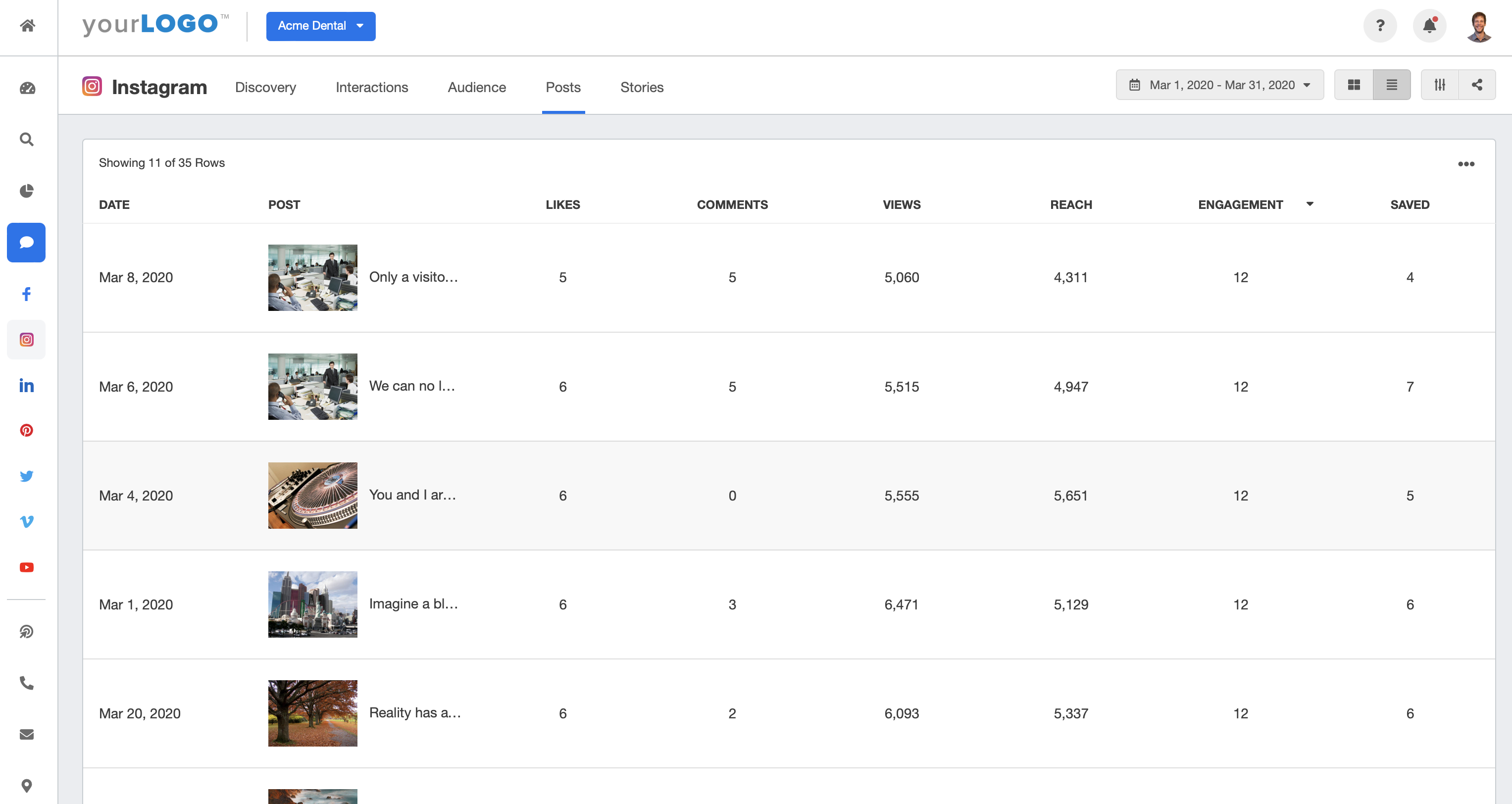
Task: Select the Posts tab
Action: coord(563,88)
